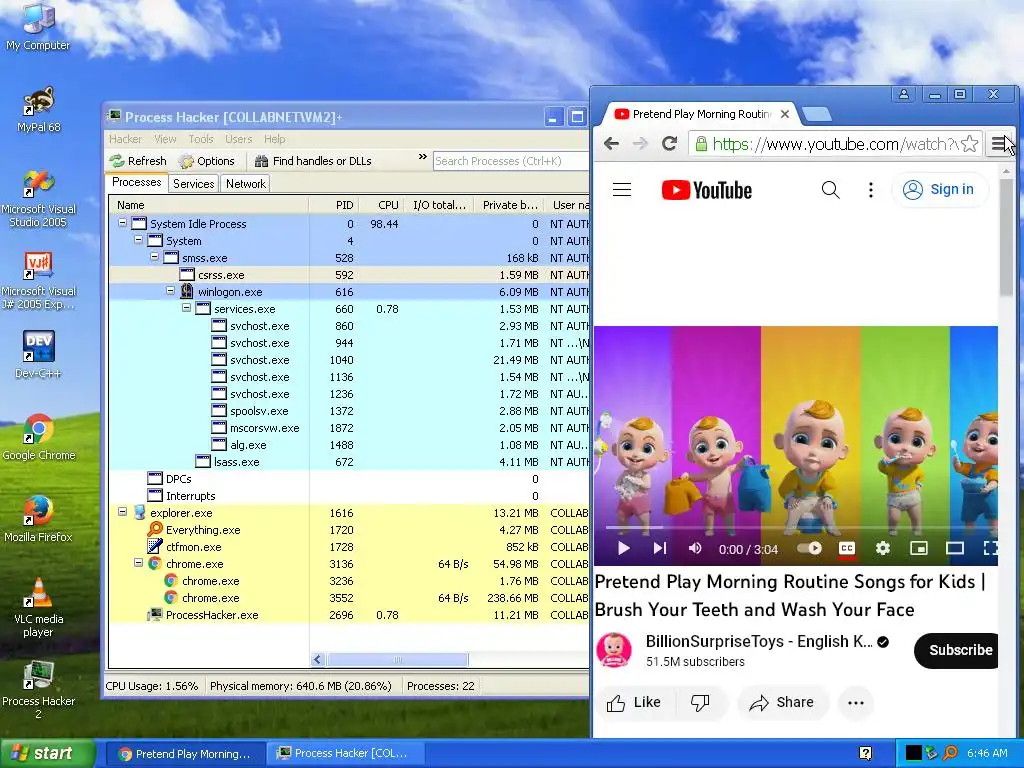
Task: Skip to next video
Action: [660, 549]
